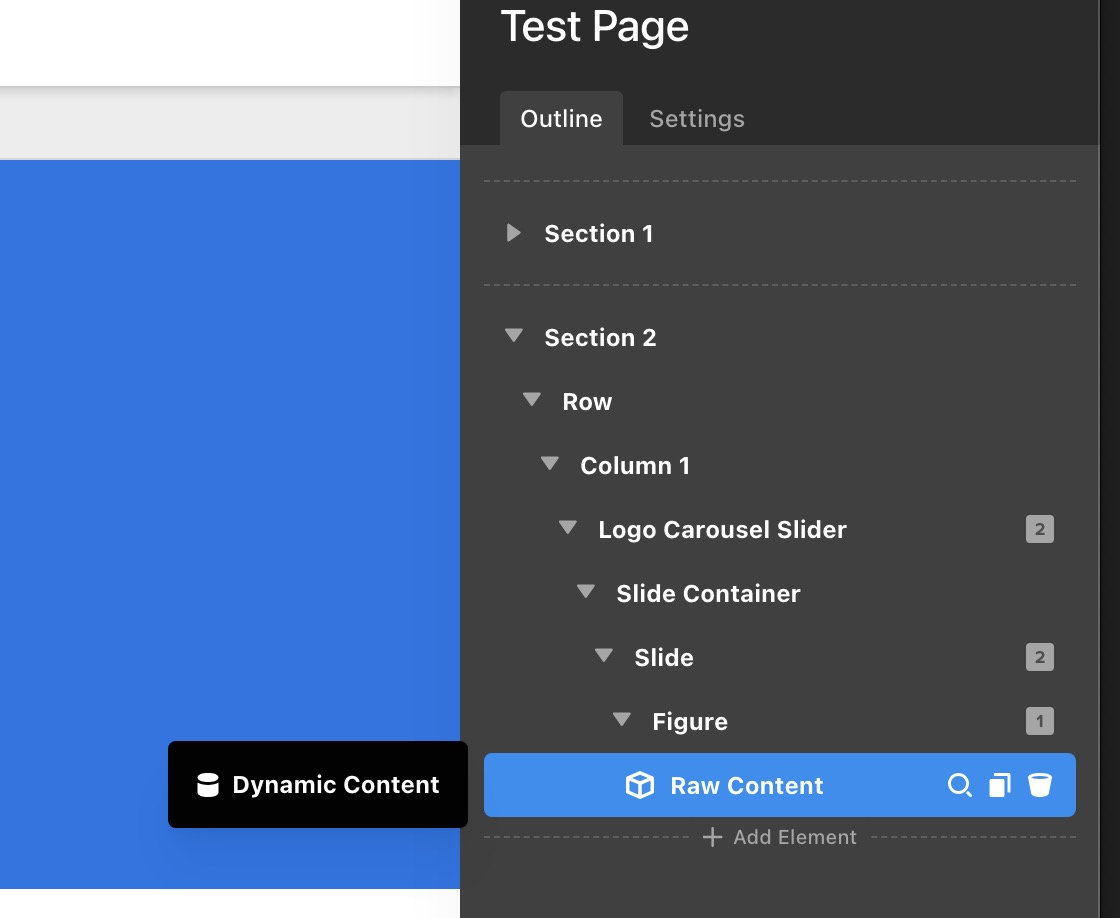Click the badge 2 next to Logo Carousel Slider
Image resolution: width=1120 pixels, height=918 pixels.
pos(1039,530)
